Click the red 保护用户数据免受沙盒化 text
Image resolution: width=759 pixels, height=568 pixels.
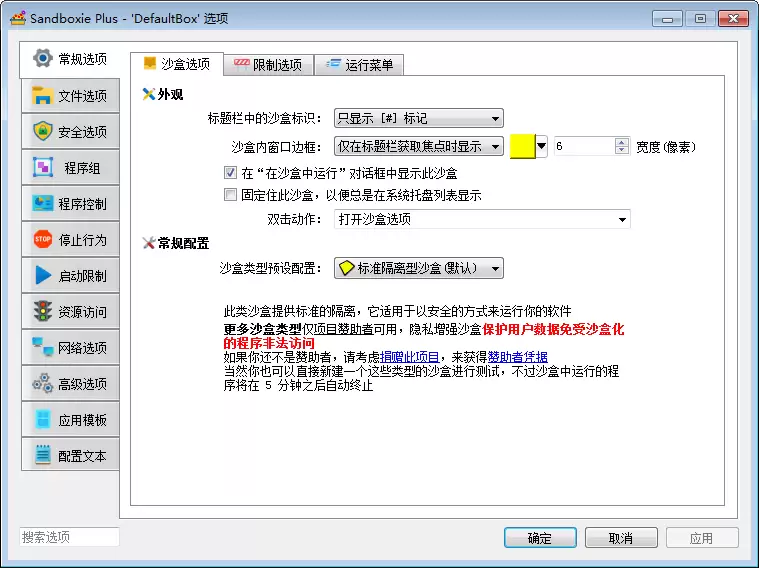(553, 330)
